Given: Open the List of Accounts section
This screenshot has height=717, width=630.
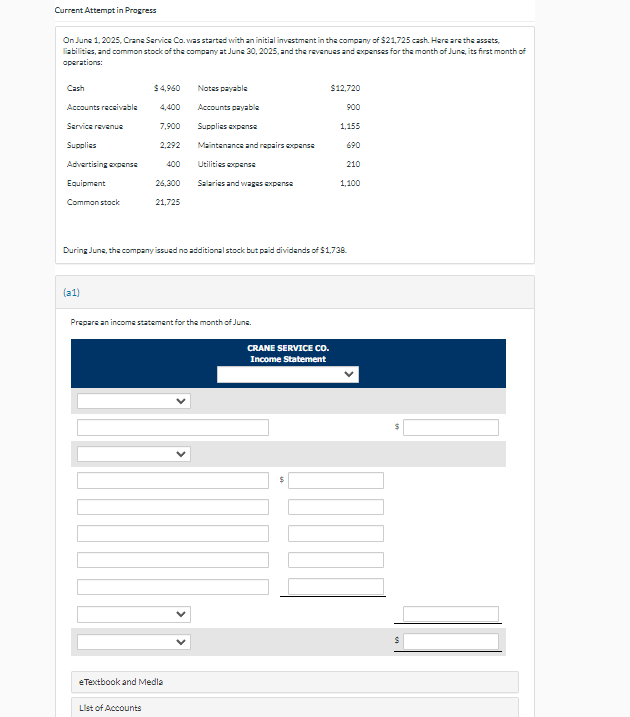Looking at the screenshot, I should 295,707.
